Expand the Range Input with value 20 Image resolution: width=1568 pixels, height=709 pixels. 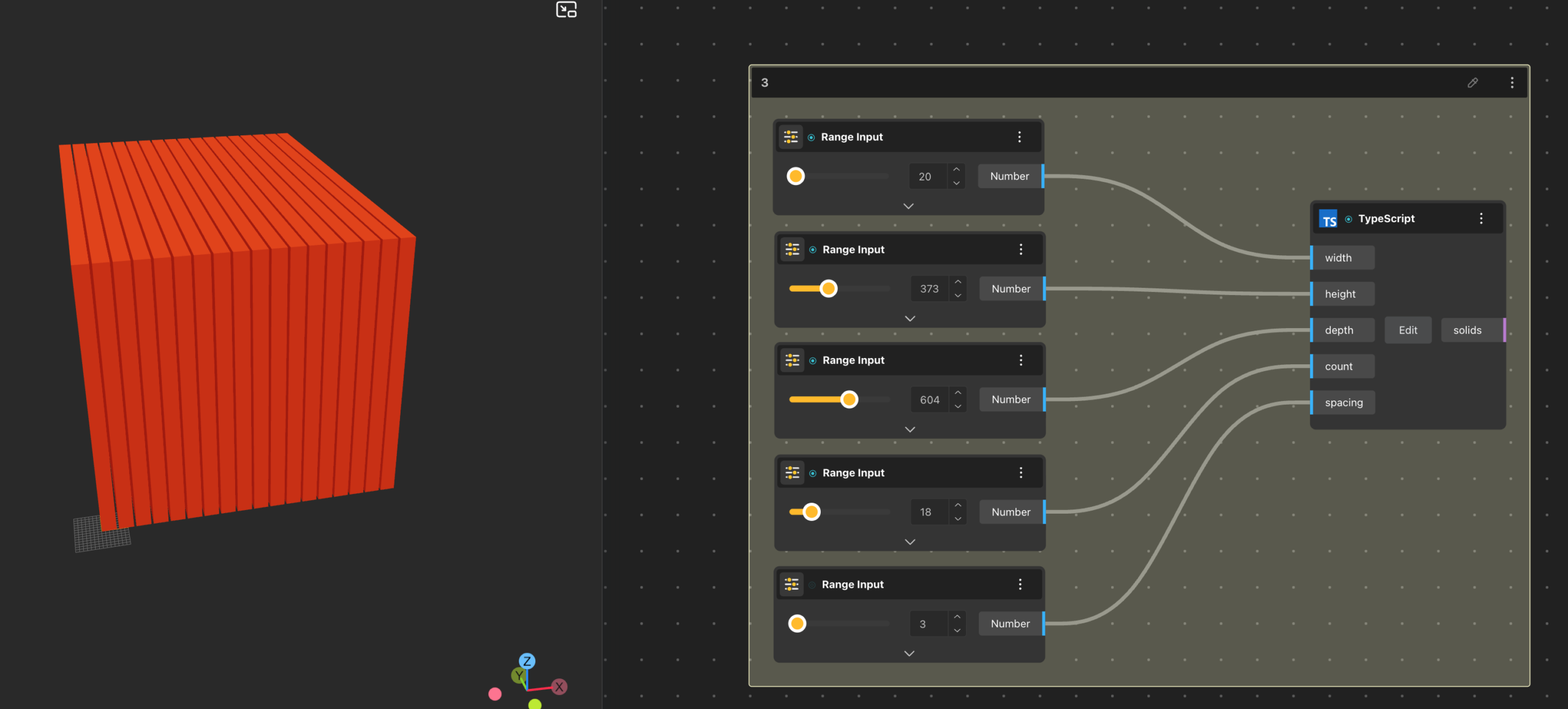tap(908, 206)
